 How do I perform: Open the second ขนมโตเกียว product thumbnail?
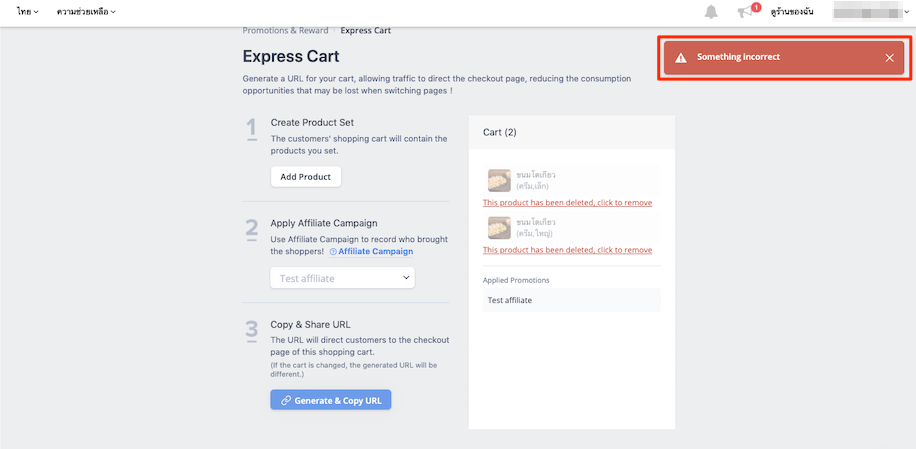[499, 228]
